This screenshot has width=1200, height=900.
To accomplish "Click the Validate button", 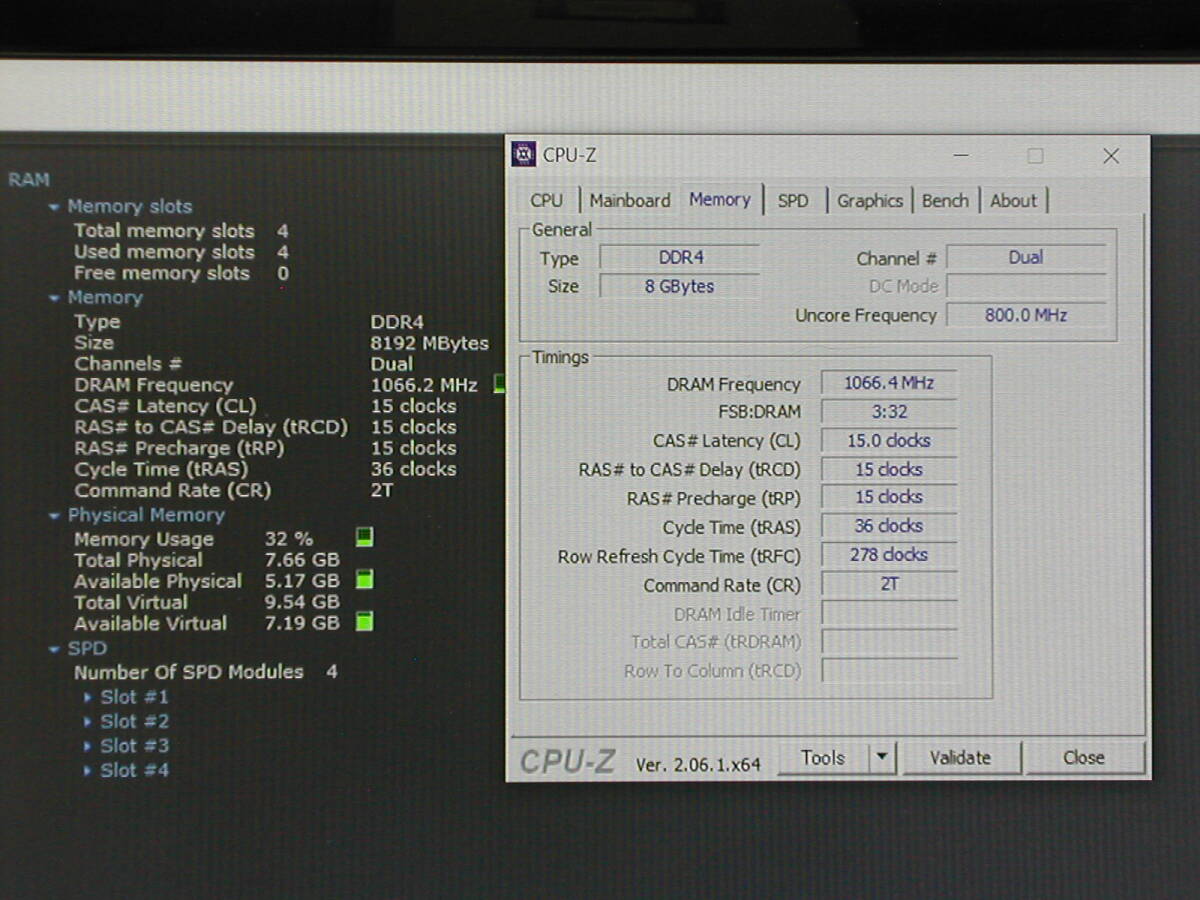I will pyautogui.click(x=960, y=757).
